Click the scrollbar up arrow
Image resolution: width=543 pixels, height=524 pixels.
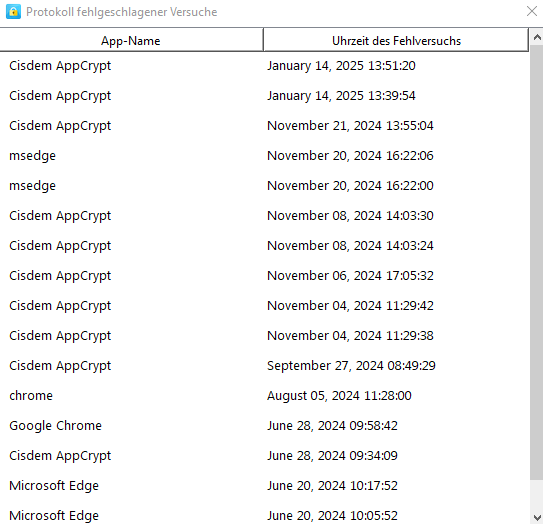[536, 37]
